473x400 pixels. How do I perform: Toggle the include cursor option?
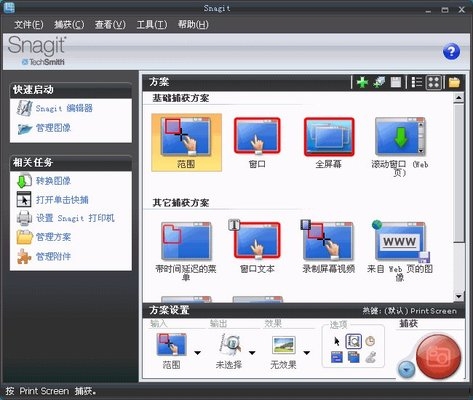point(337,341)
